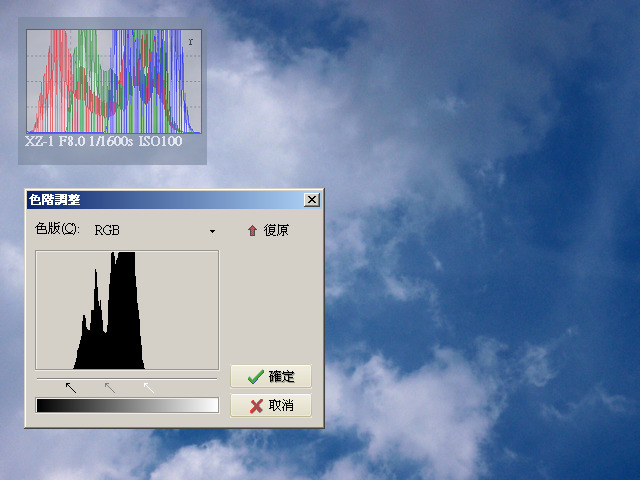Close the 色階調整 dialog

pyautogui.click(x=312, y=200)
